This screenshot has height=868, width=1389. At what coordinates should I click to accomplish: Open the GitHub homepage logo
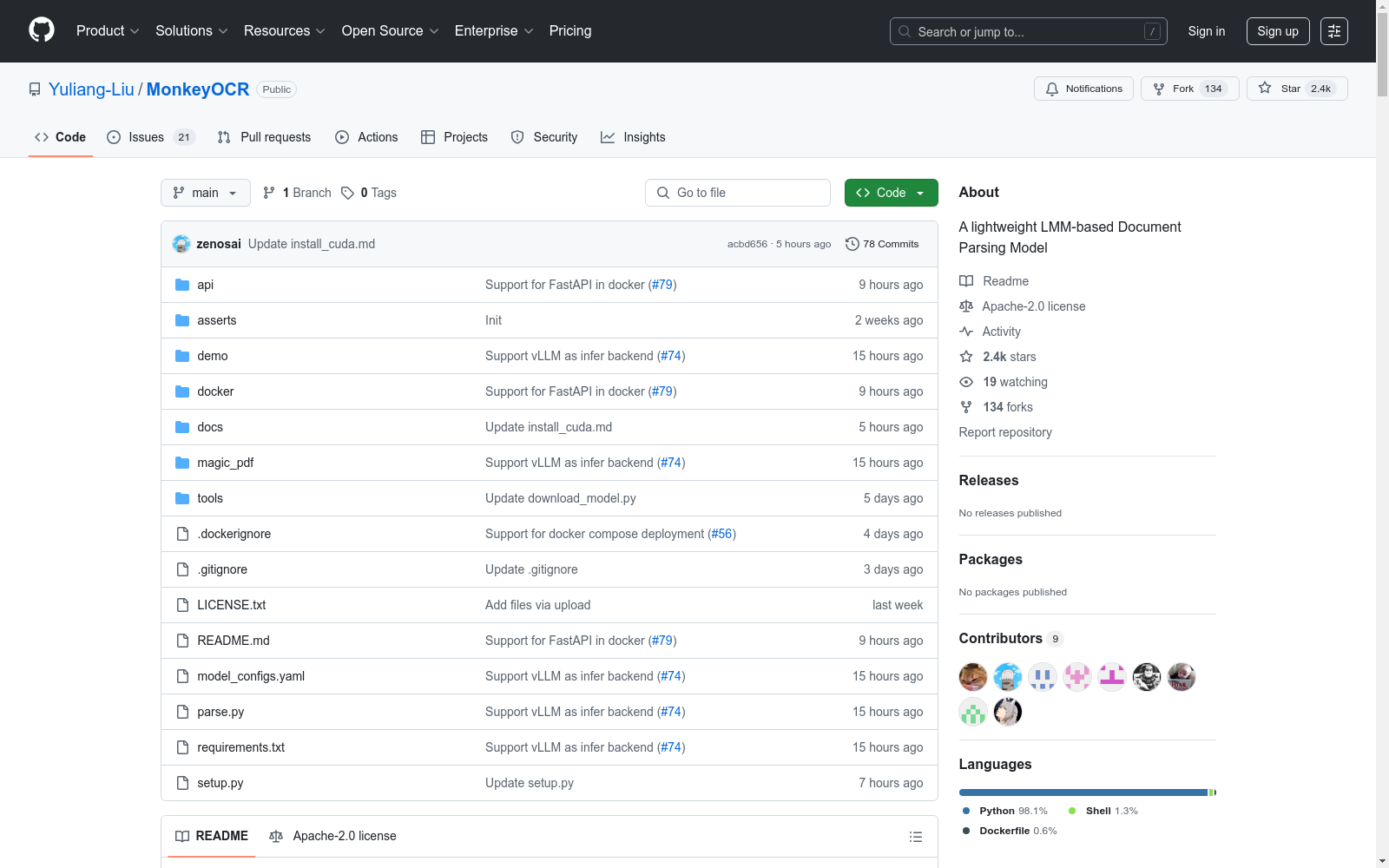(42, 30)
